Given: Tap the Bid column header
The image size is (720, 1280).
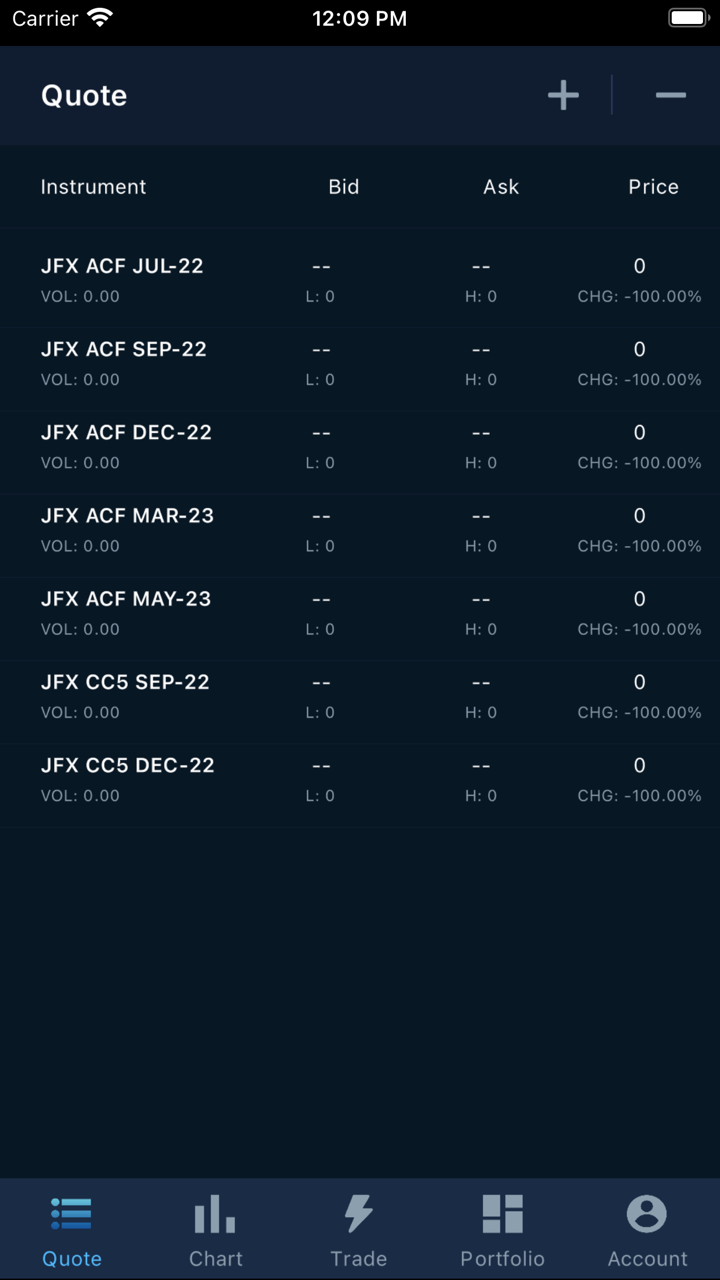Looking at the screenshot, I should (343, 187).
